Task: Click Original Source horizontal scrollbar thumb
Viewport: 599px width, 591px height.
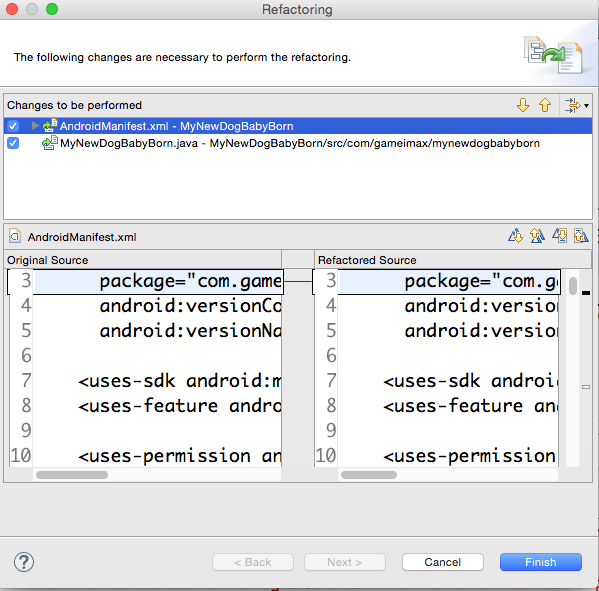Action: click(x=72, y=475)
